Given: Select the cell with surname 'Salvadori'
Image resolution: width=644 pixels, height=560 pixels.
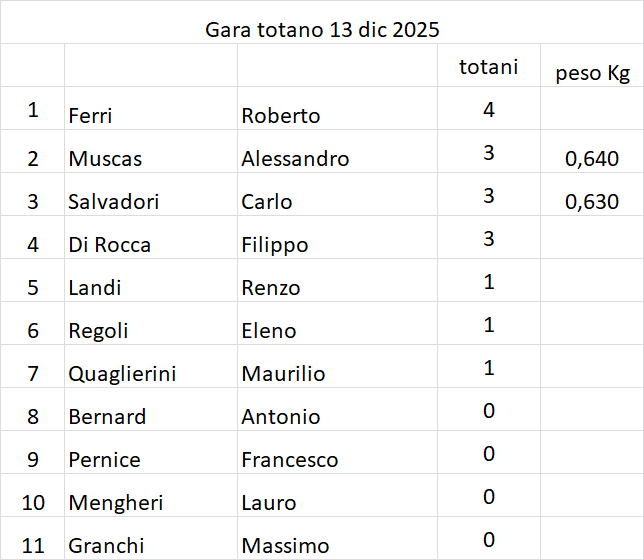Looking at the screenshot, I should click(x=114, y=201).
